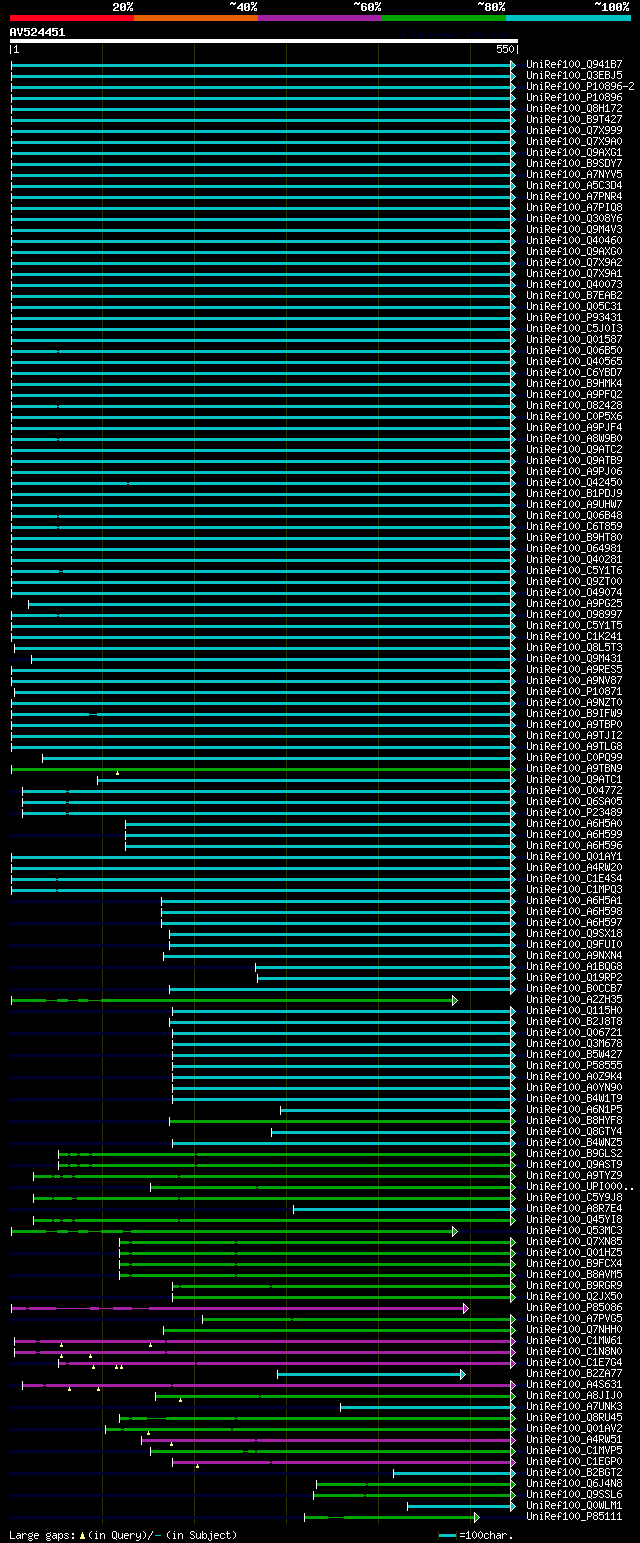
Task: Click the green ~80% identity legend segment
Action: (444, 18)
